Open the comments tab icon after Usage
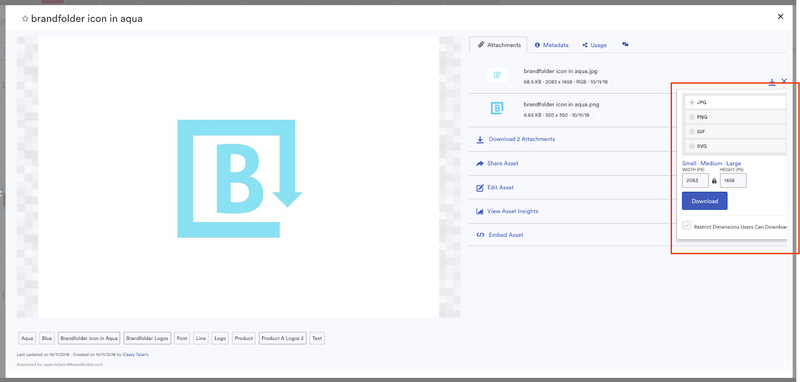 [625, 44]
